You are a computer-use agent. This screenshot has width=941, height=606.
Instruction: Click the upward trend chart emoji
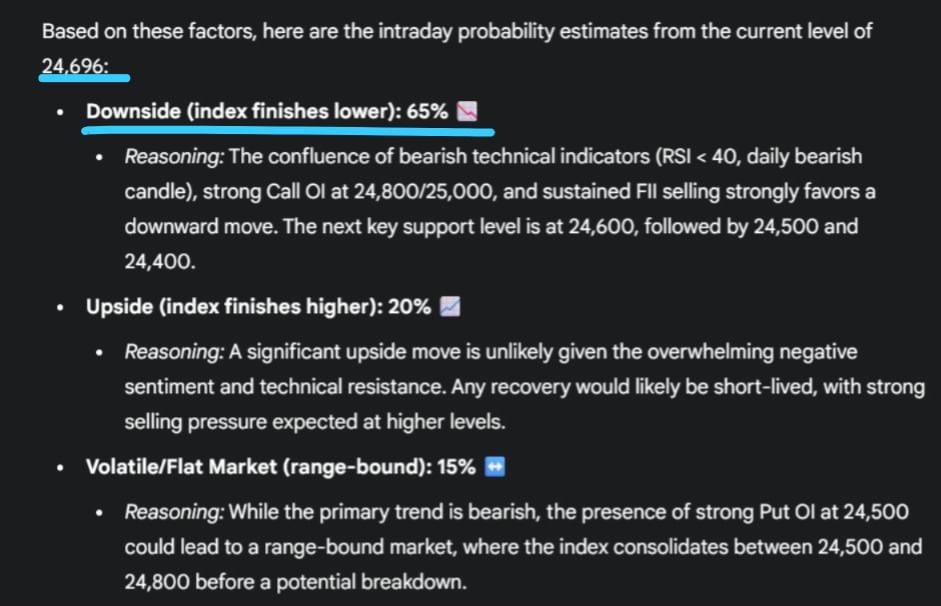point(450,307)
